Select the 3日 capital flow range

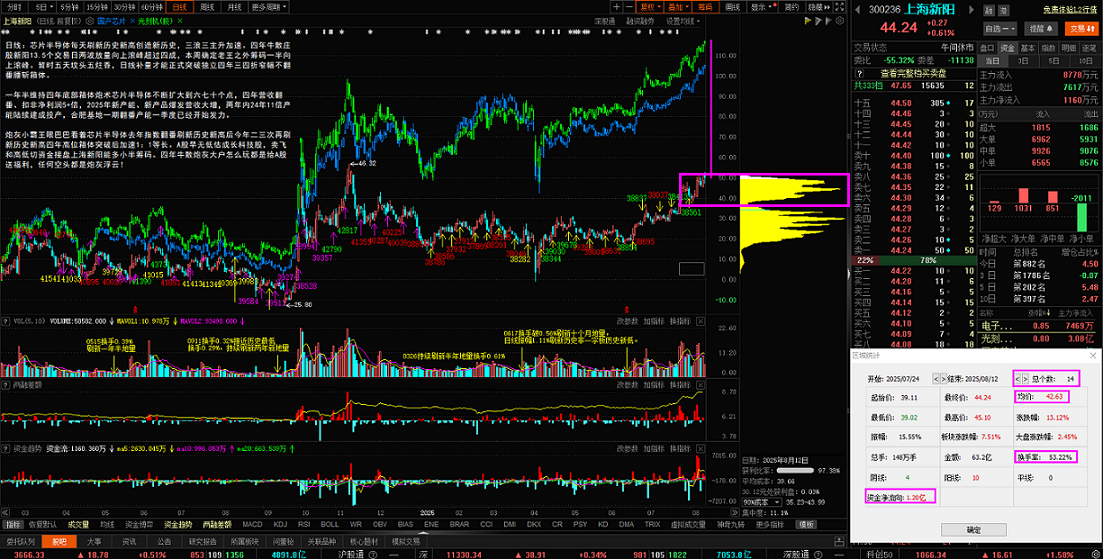coord(1024,61)
